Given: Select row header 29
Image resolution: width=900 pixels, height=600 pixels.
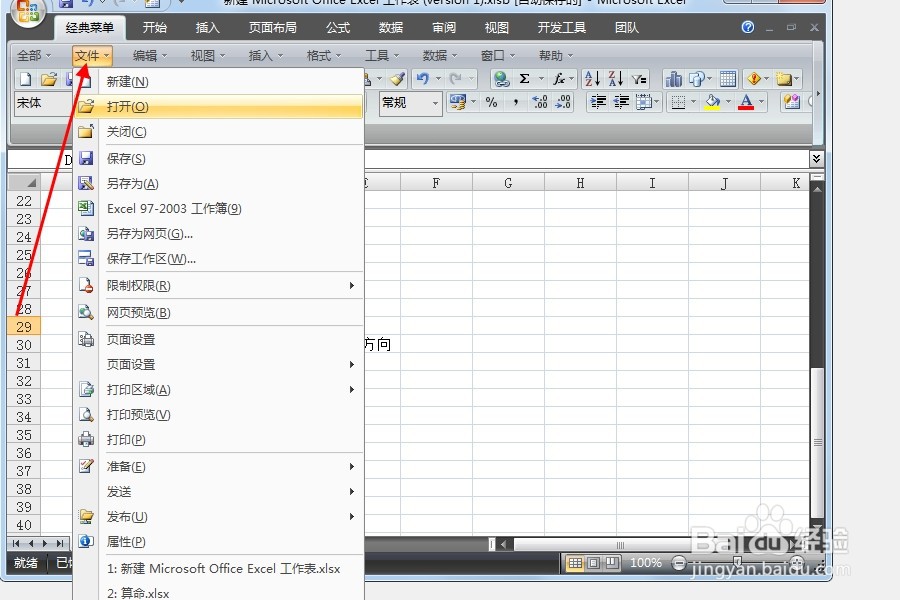Looking at the screenshot, I should coord(24,327).
